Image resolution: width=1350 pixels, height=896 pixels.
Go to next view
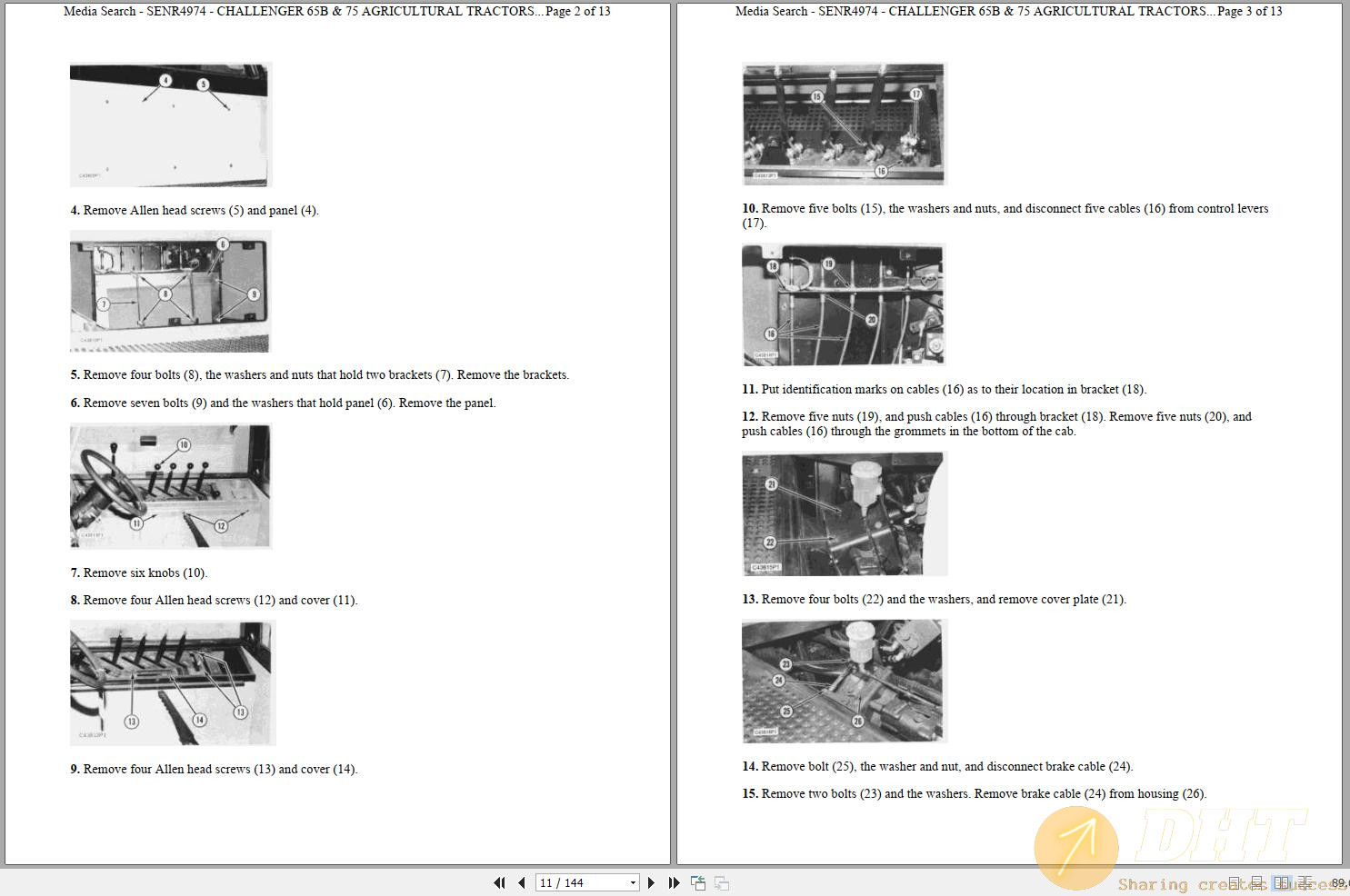(721, 882)
